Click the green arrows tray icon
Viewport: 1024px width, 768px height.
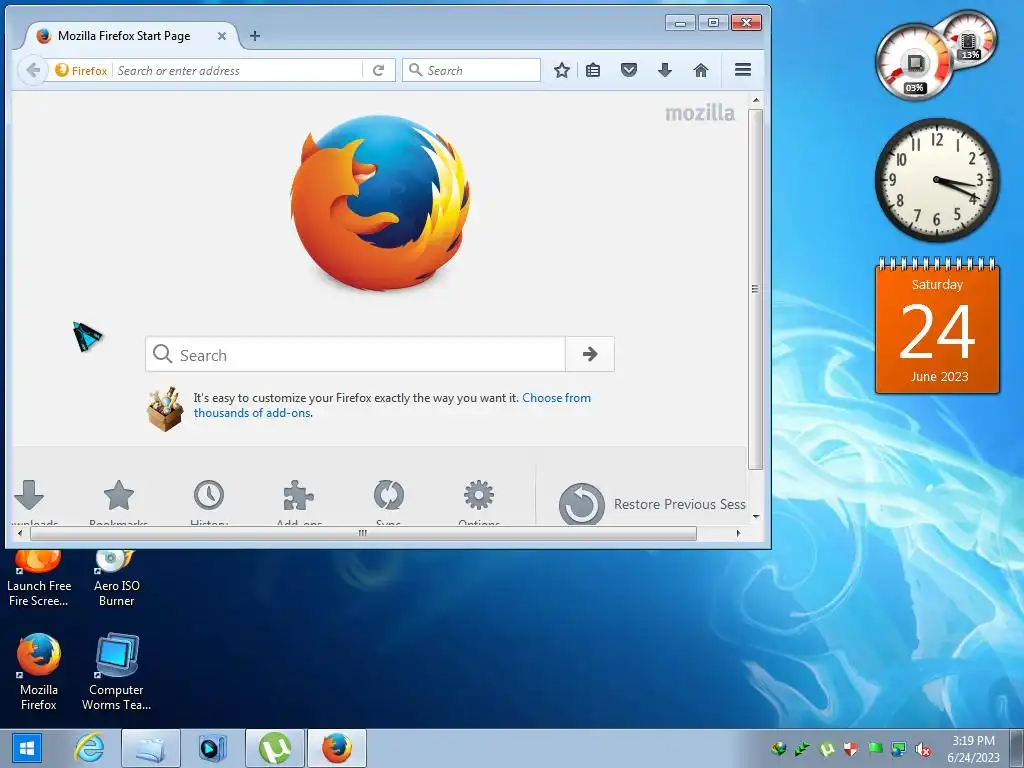click(802, 749)
